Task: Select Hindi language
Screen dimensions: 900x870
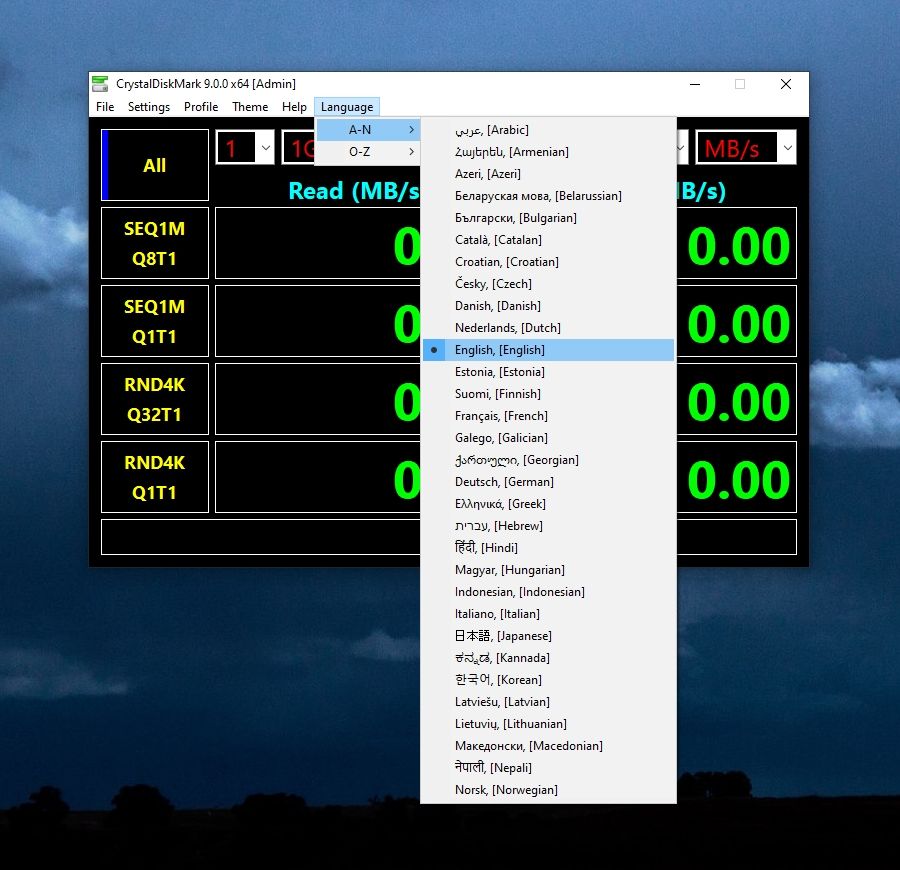Action: pyautogui.click(x=548, y=548)
